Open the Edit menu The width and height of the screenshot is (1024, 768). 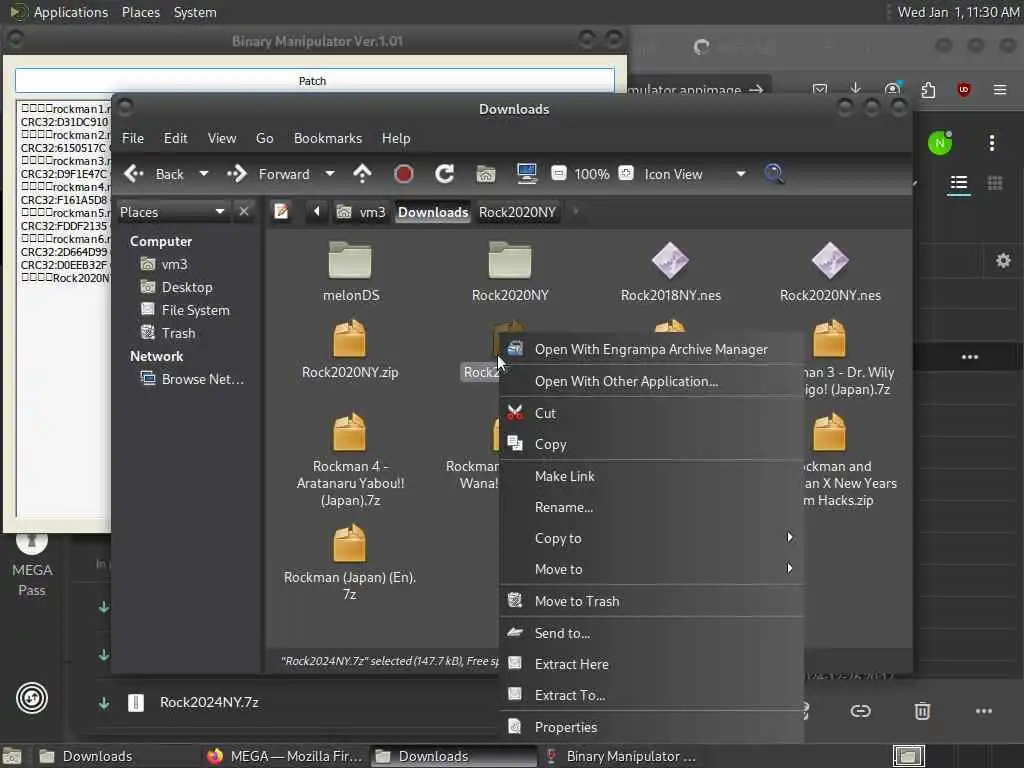tap(175, 138)
